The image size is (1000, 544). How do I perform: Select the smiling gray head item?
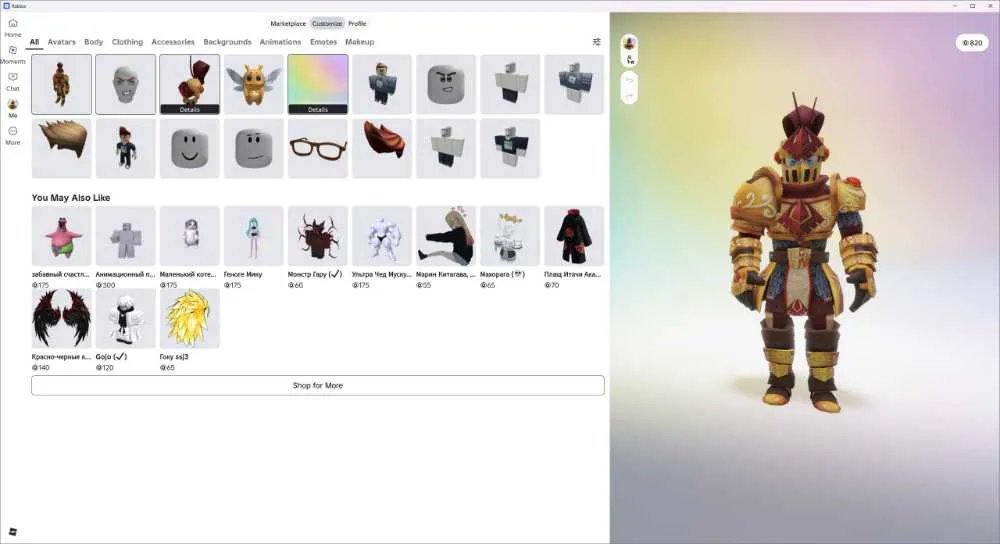click(x=189, y=148)
